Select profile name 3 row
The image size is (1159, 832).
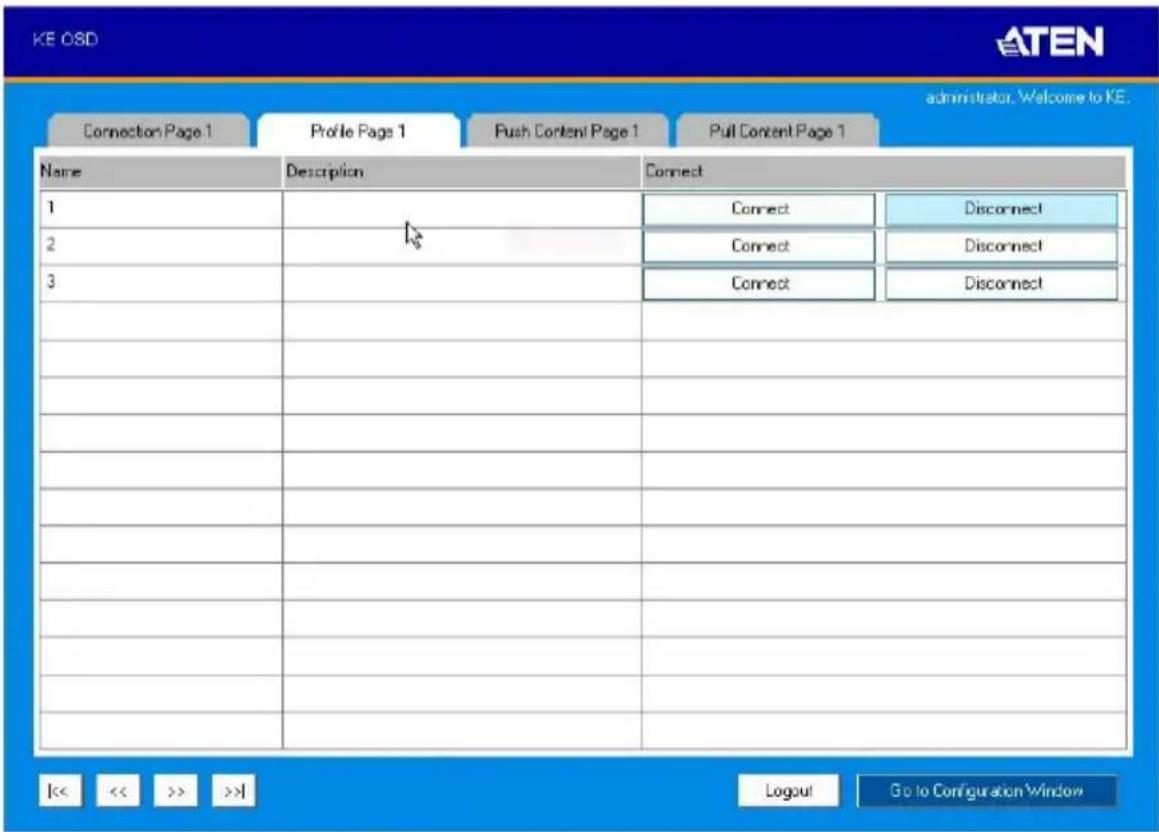160,284
